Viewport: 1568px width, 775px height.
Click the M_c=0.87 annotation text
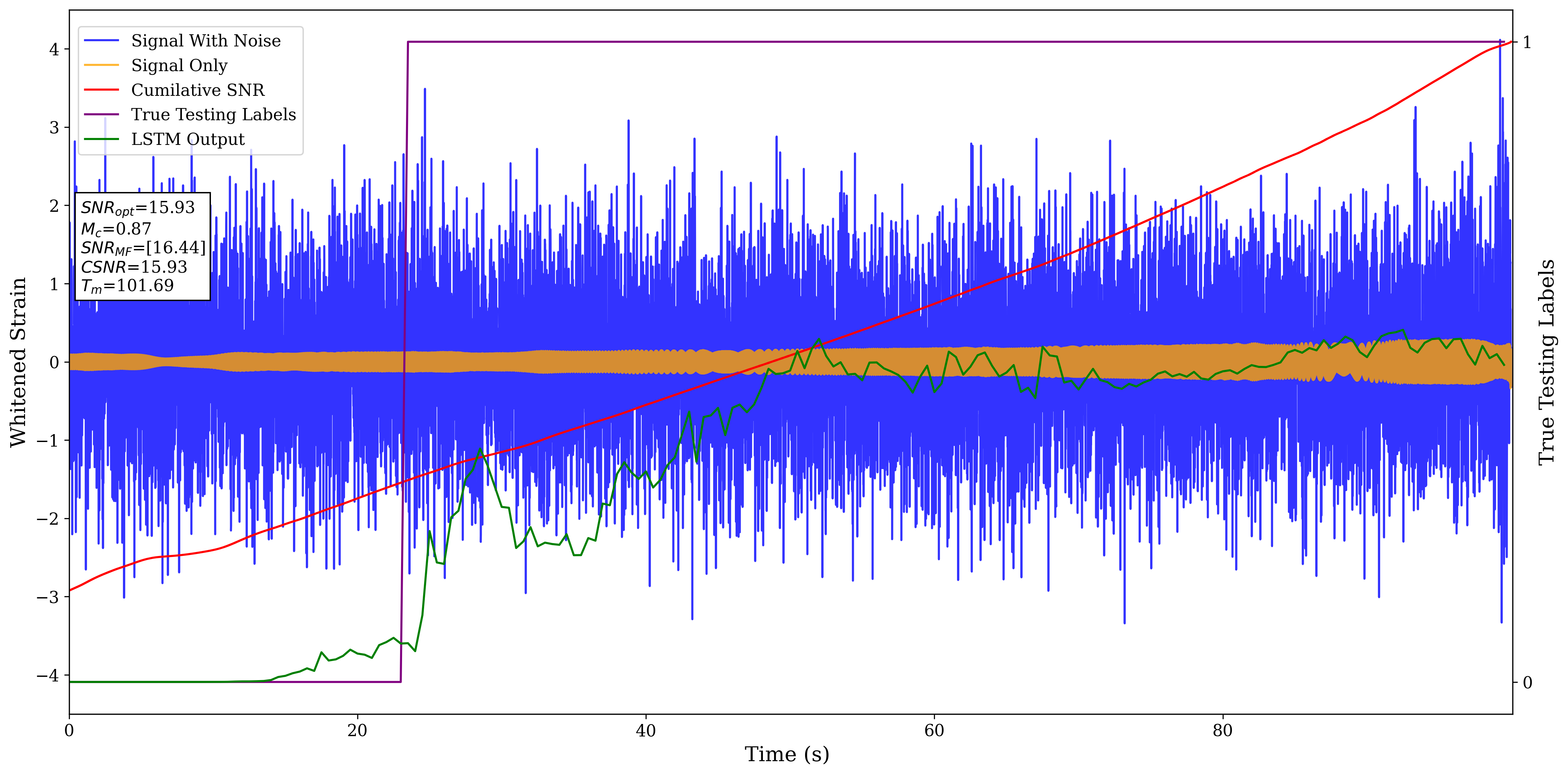tap(116, 229)
